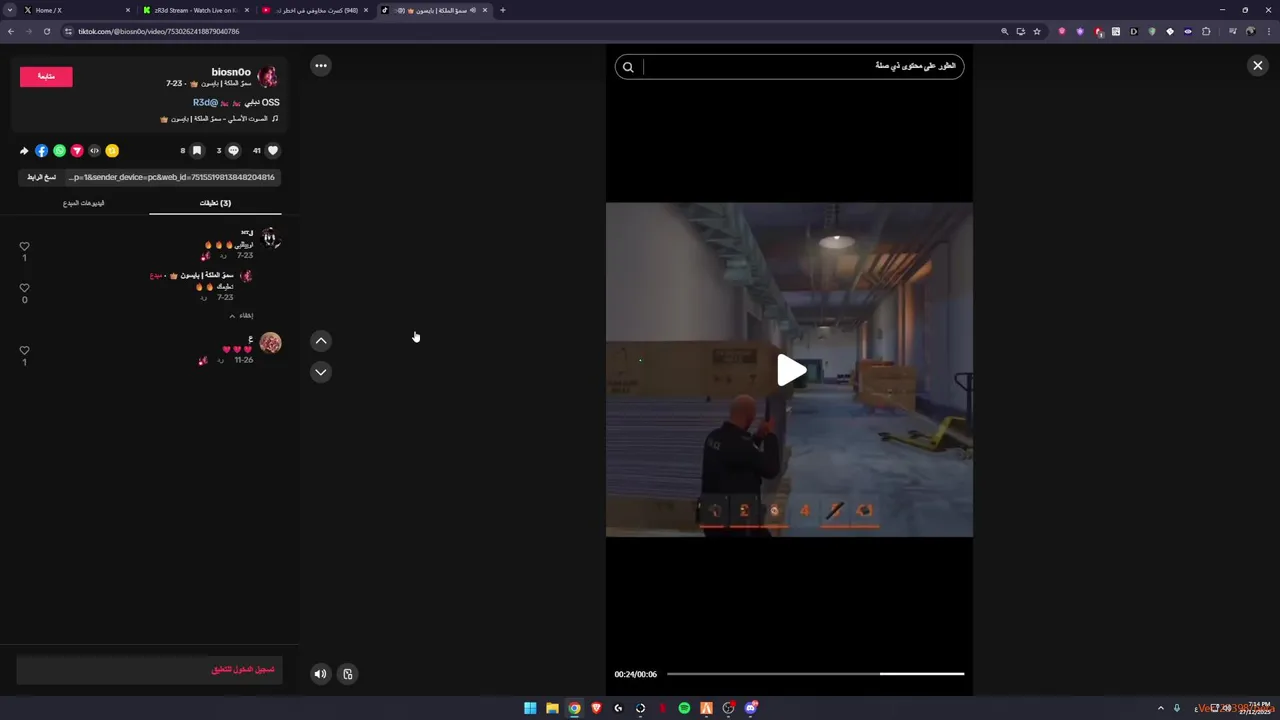
Task: Share the video to Facebook
Action: pyautogui.click(x=41, y=151)
